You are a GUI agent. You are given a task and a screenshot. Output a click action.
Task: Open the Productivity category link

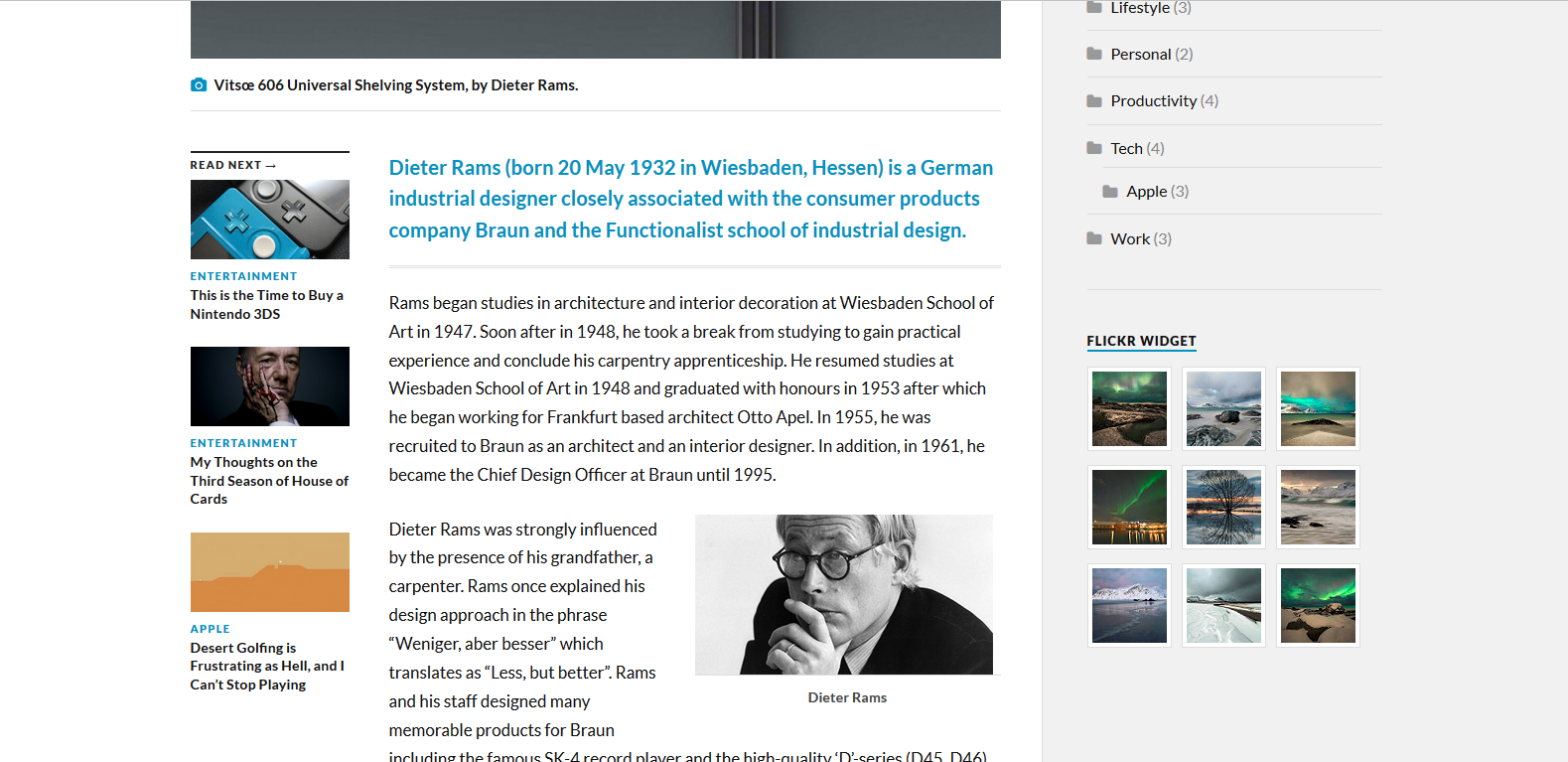tap(1153, 101)
